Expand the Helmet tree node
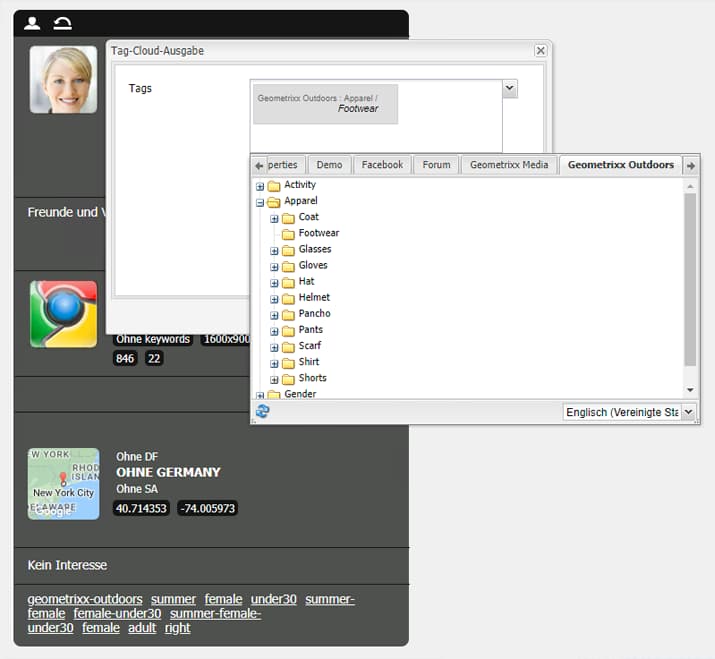Screen dimensions: 715x659 click(x=274, y=299)
